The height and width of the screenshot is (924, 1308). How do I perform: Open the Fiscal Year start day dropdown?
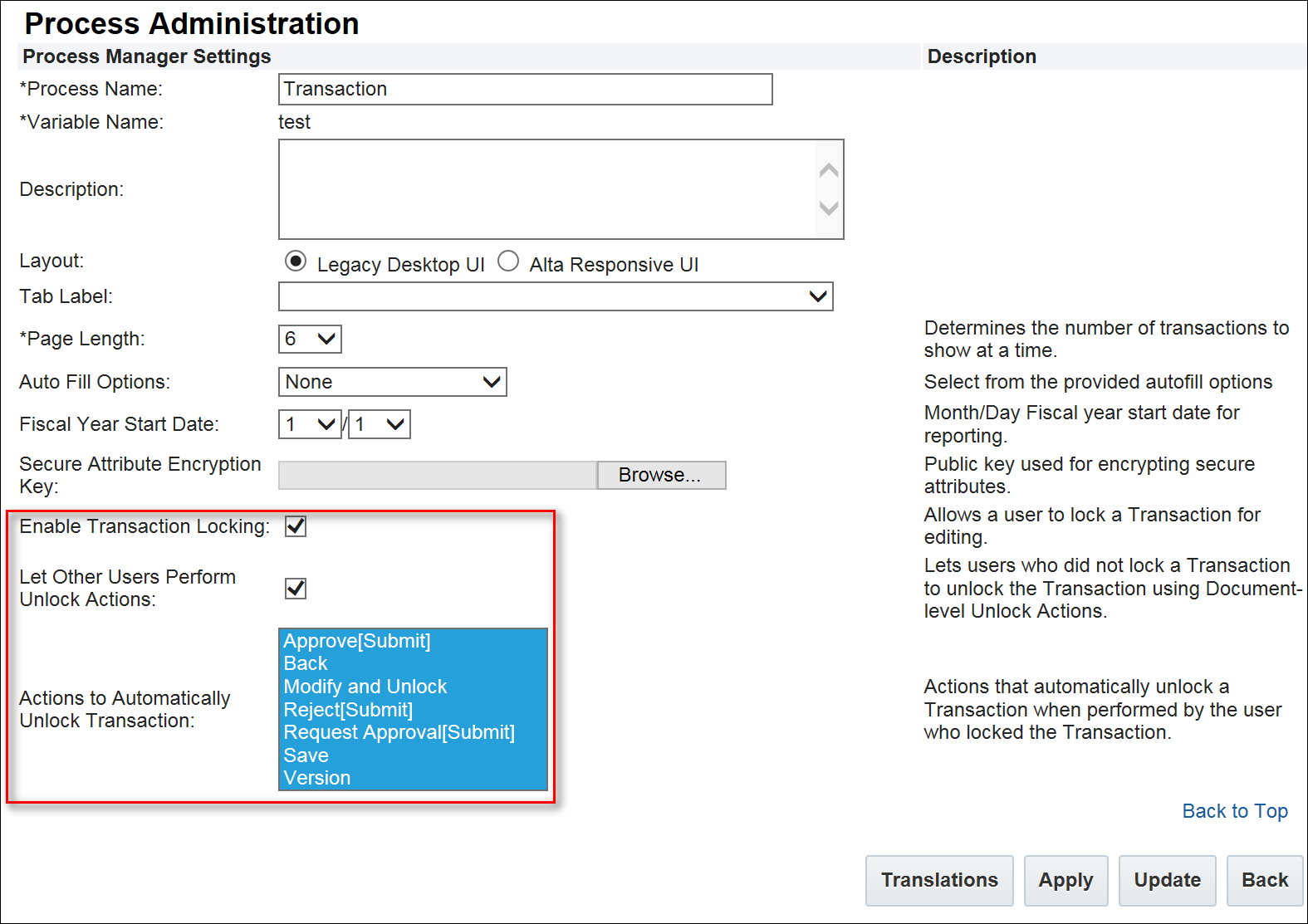pos(379,424)
